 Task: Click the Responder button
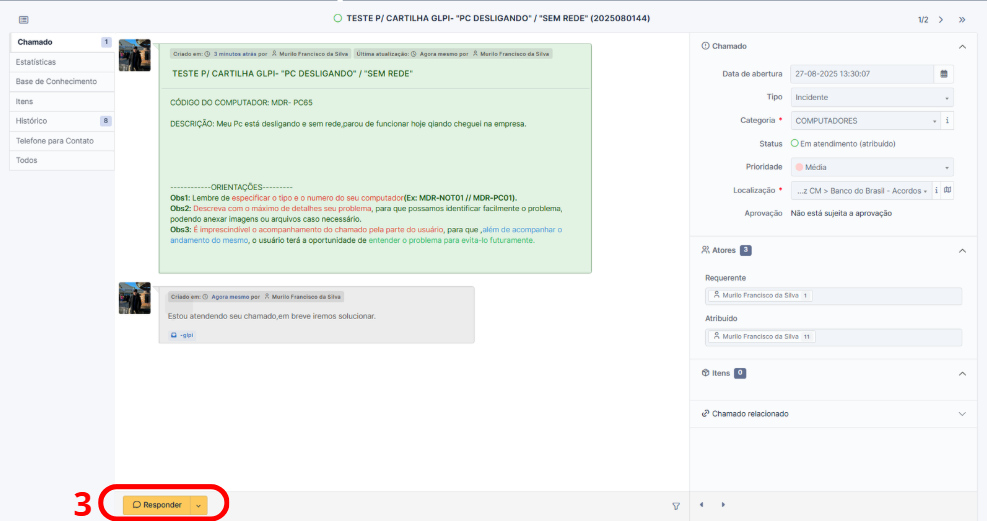tap(157, 505)
